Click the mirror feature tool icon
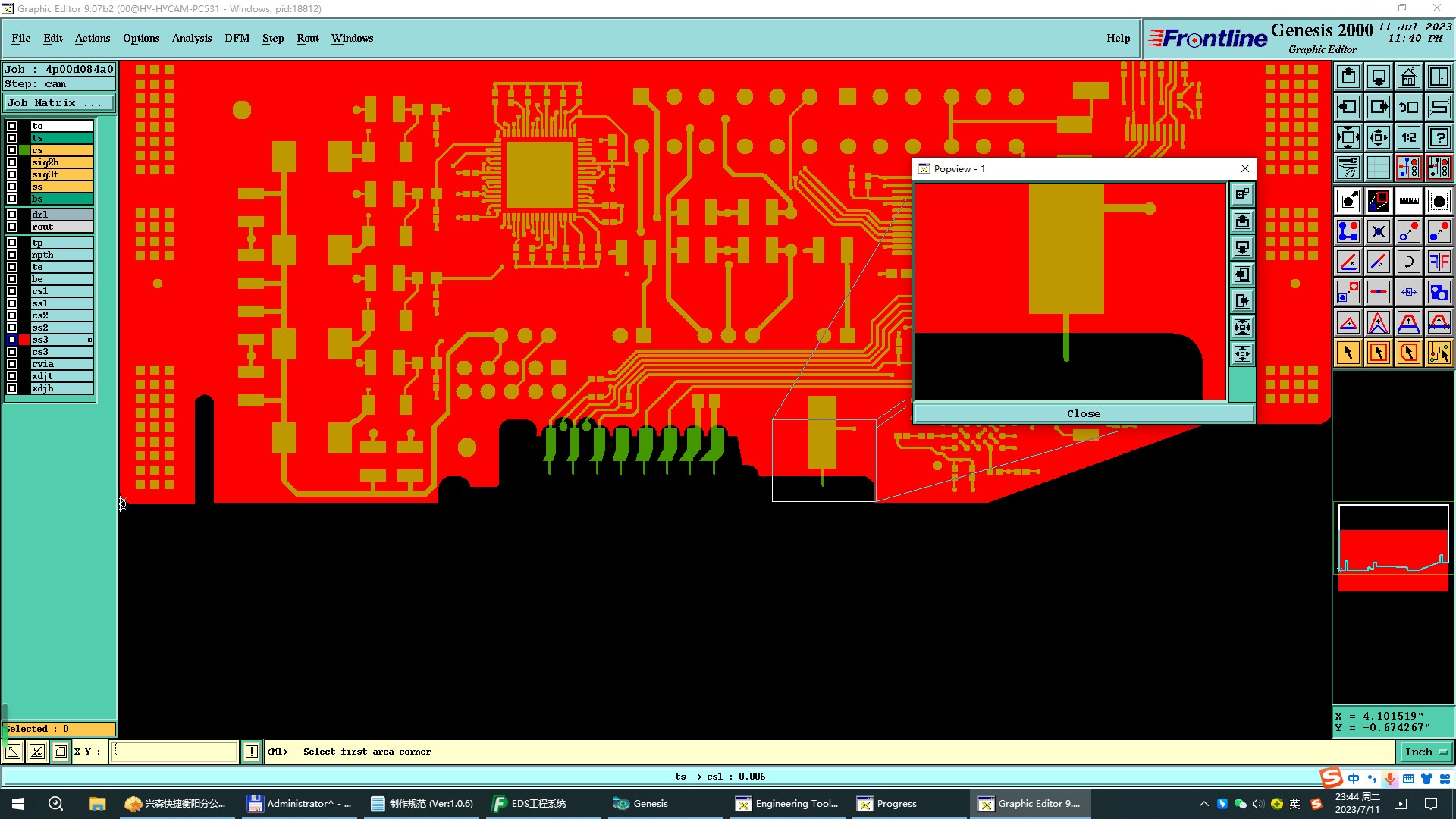This screenshot has width=1456, height=819. point(1439,262)
